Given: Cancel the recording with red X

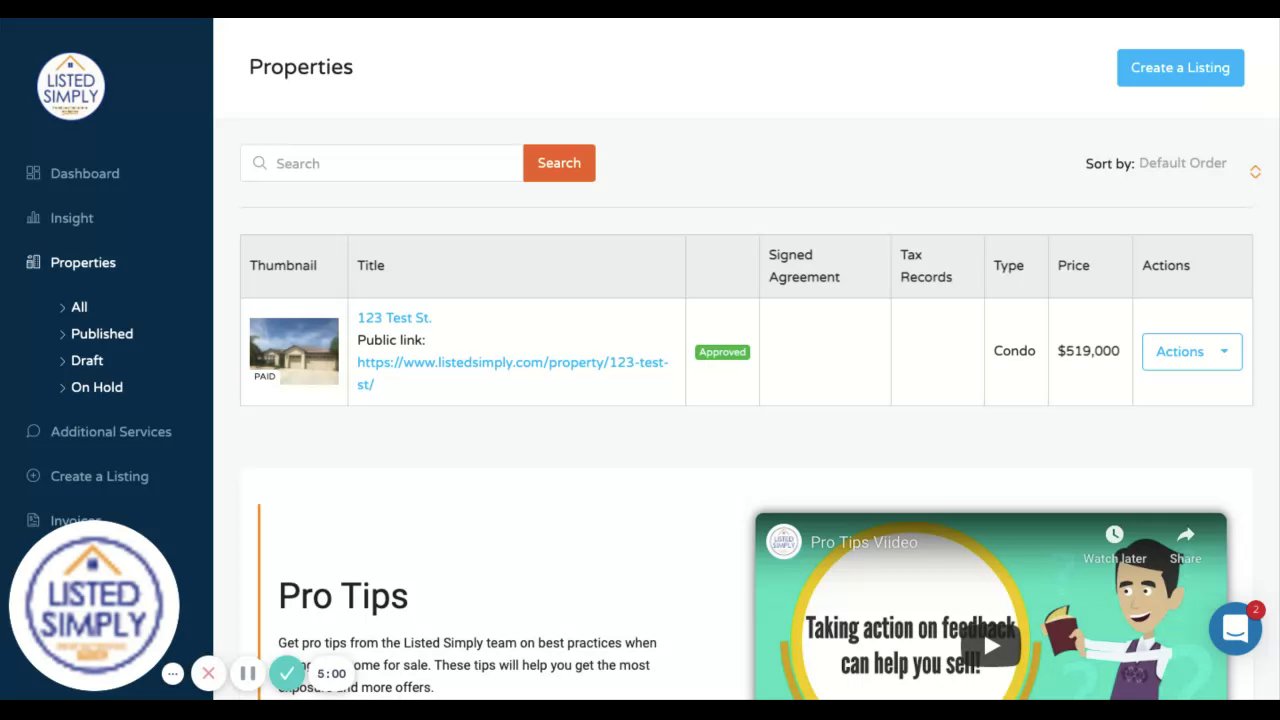Looking at the screenshot, I should pos(208,673).
